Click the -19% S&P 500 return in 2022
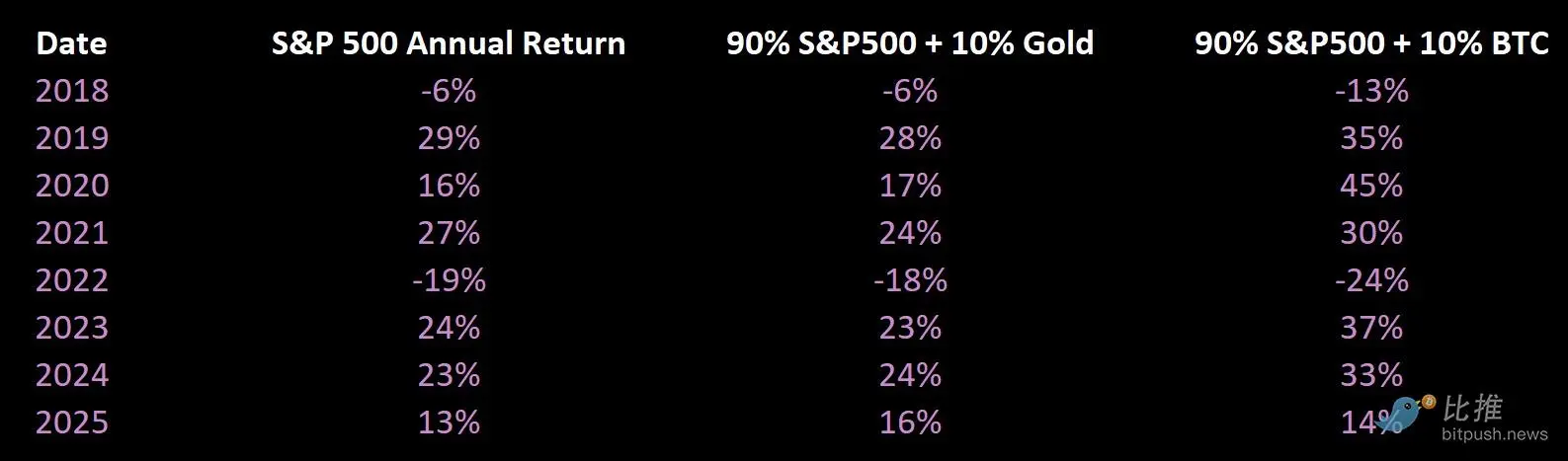Viewport: 1568px width, 461px height. click(449, 280)
